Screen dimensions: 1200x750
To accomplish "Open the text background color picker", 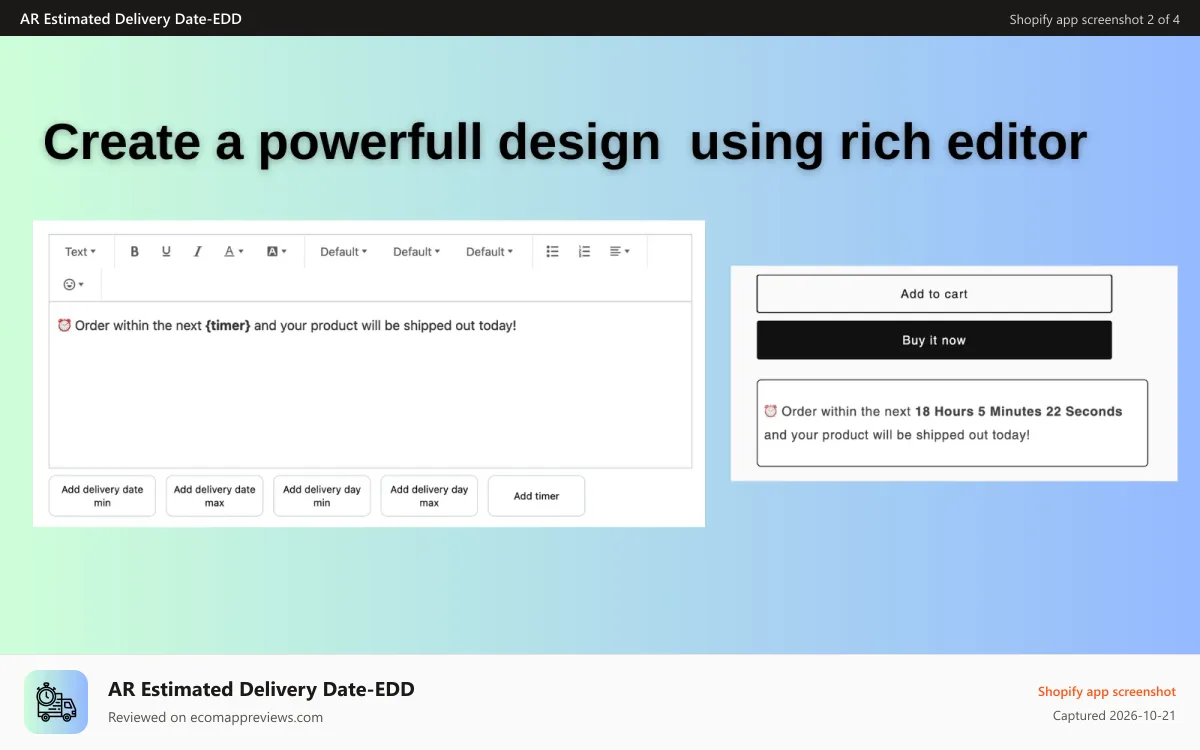I will (x=276, y=252).
